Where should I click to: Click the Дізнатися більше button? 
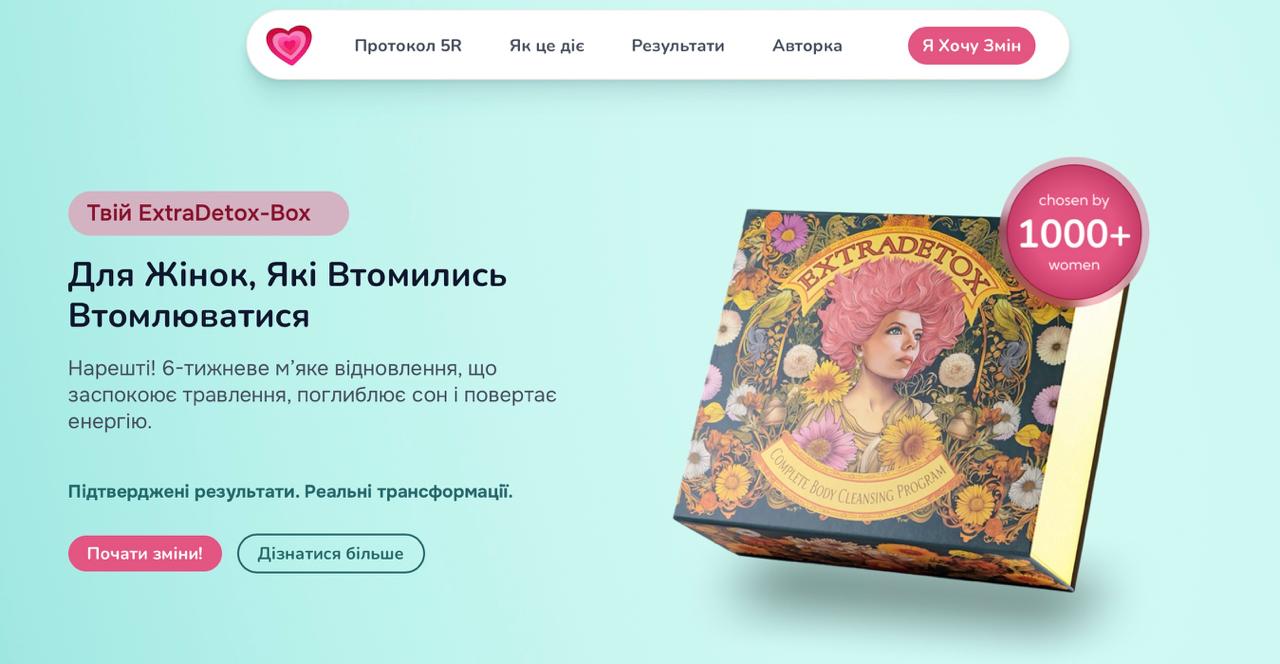click(x=331, y=553)
